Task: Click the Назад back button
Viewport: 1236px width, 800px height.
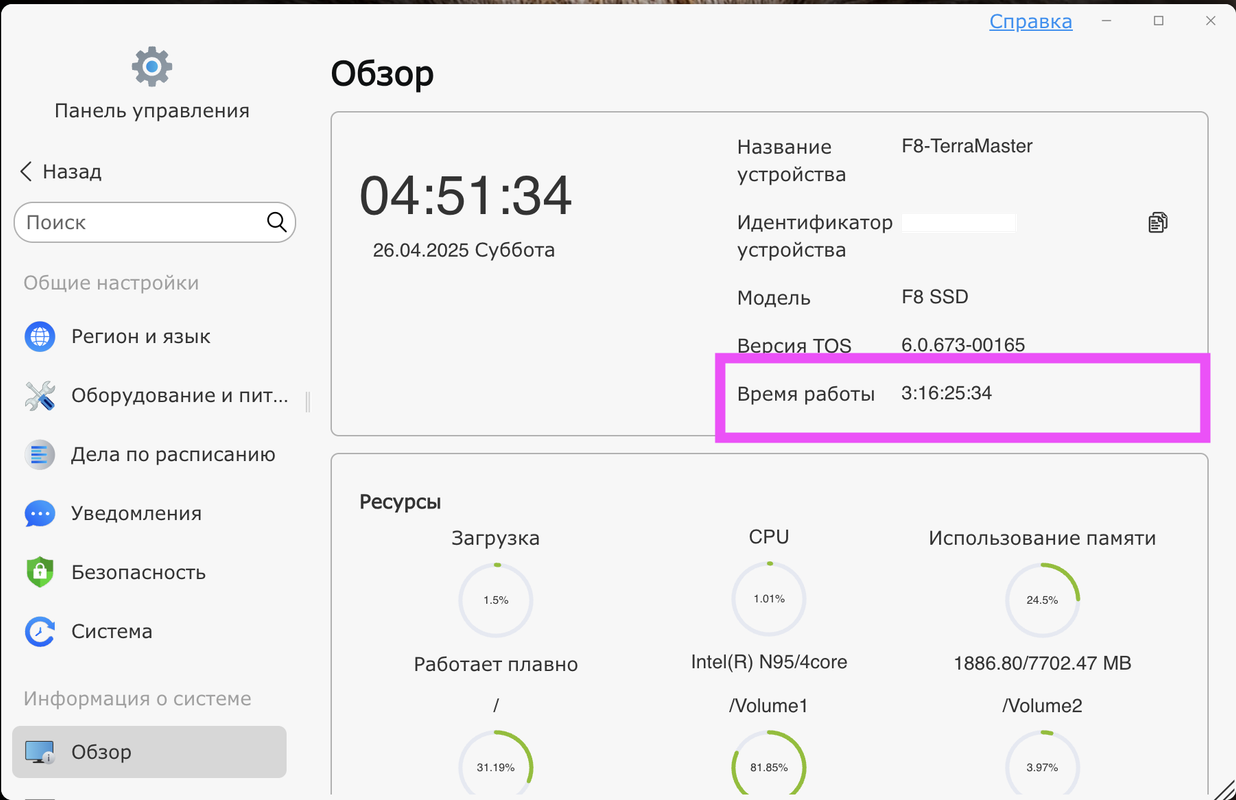Action: coord(61,171)
